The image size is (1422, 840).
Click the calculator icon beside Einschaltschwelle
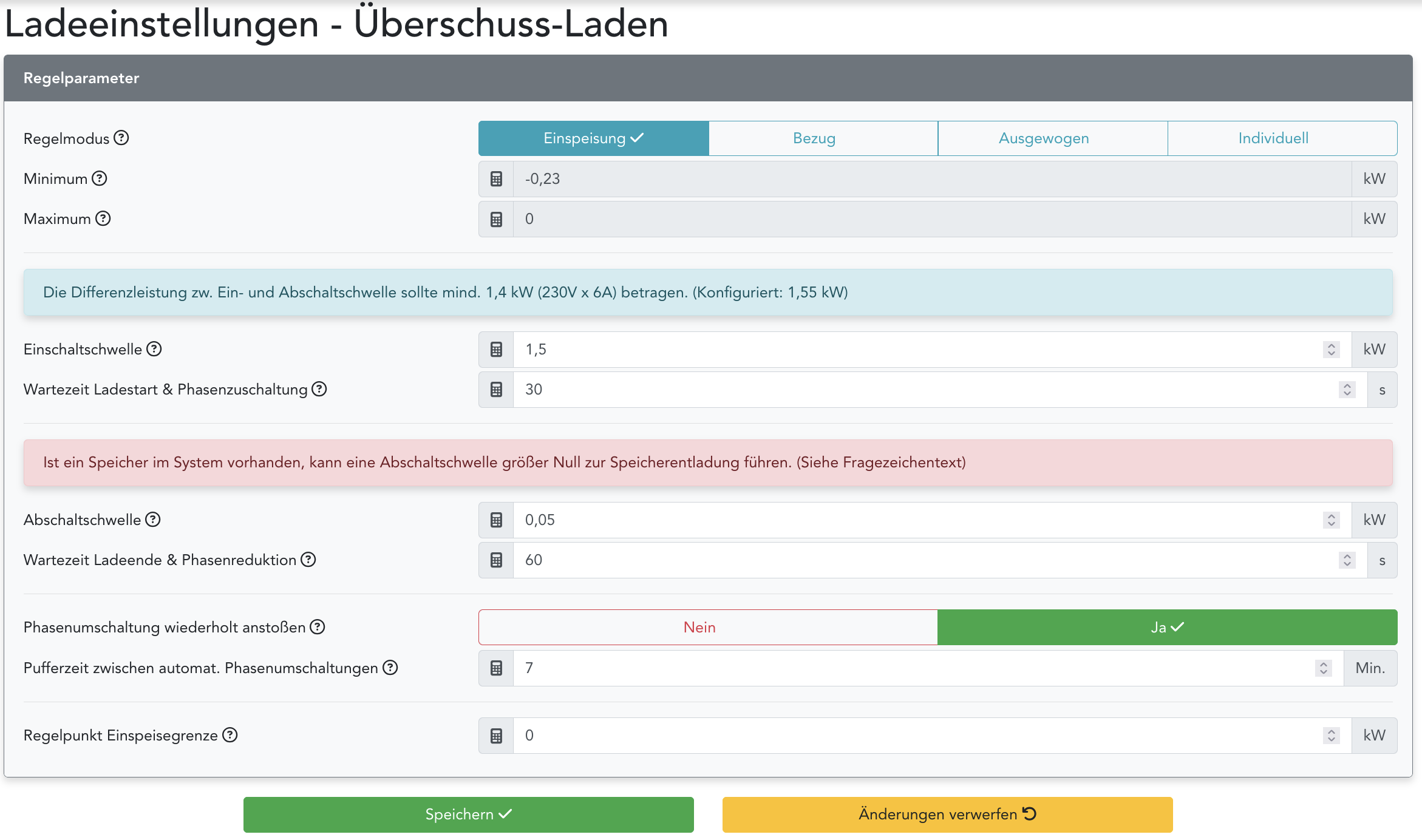pyautogui.click(x=496, y=350)
